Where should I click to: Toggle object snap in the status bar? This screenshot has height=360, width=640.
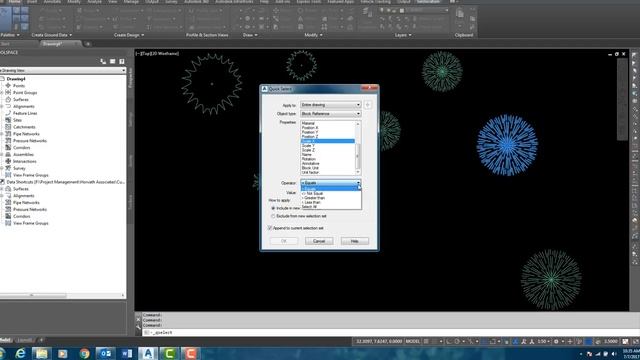coord(493,341)
